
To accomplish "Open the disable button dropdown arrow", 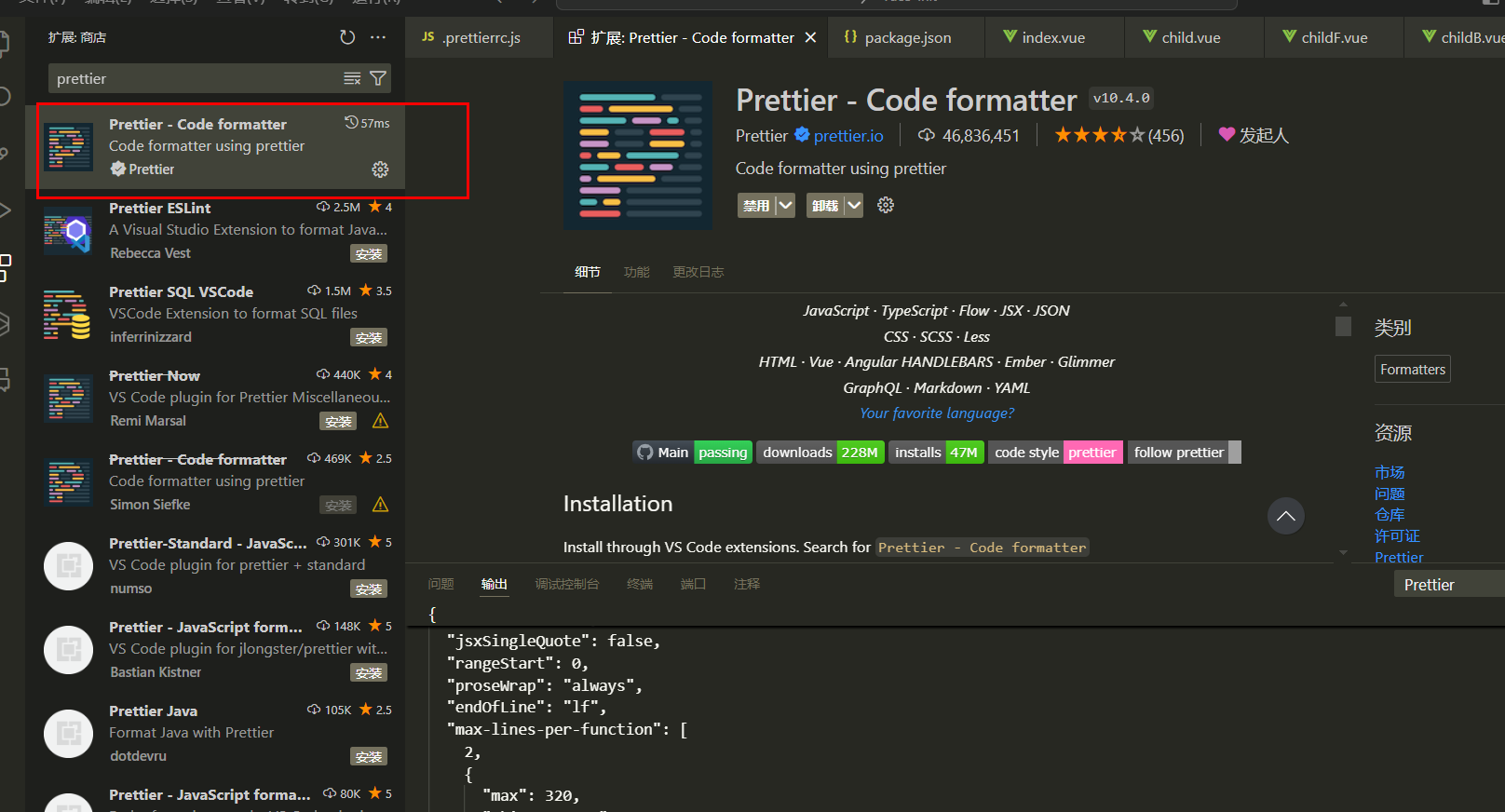I will (x=784, y=205).
